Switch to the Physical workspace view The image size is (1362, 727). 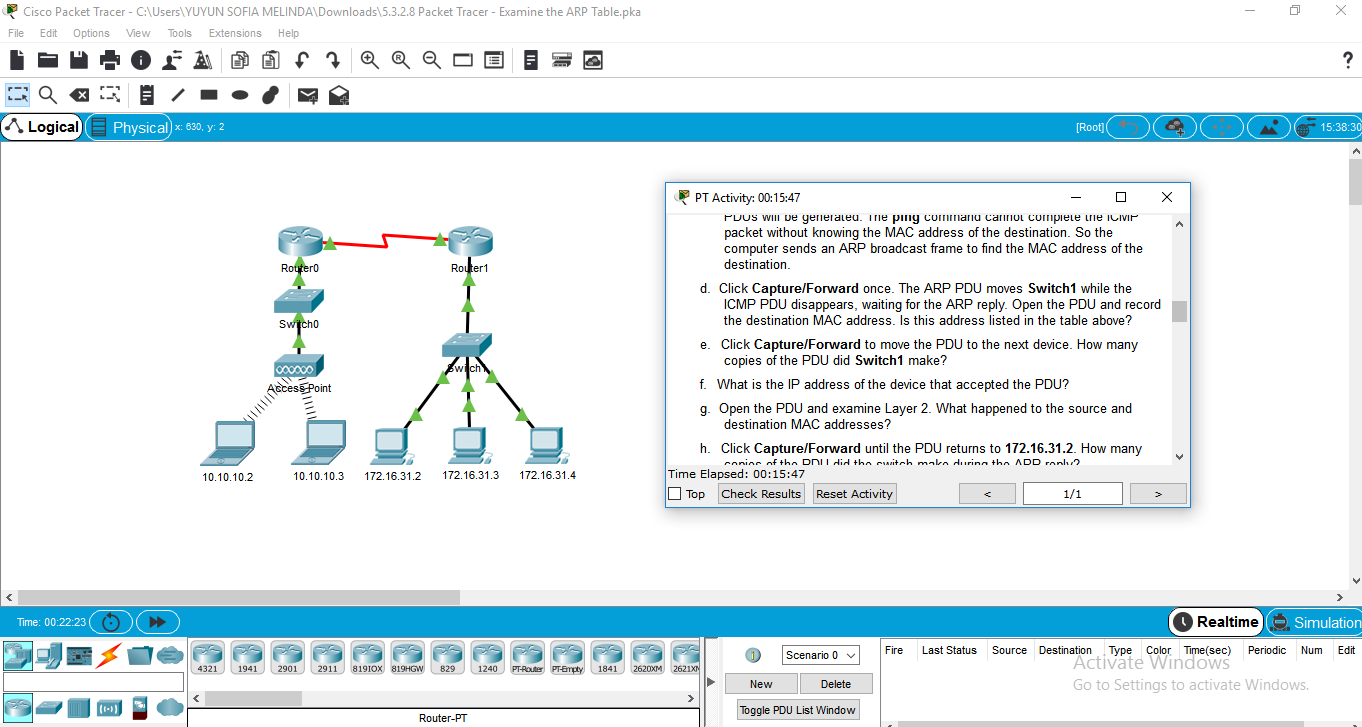128,126
